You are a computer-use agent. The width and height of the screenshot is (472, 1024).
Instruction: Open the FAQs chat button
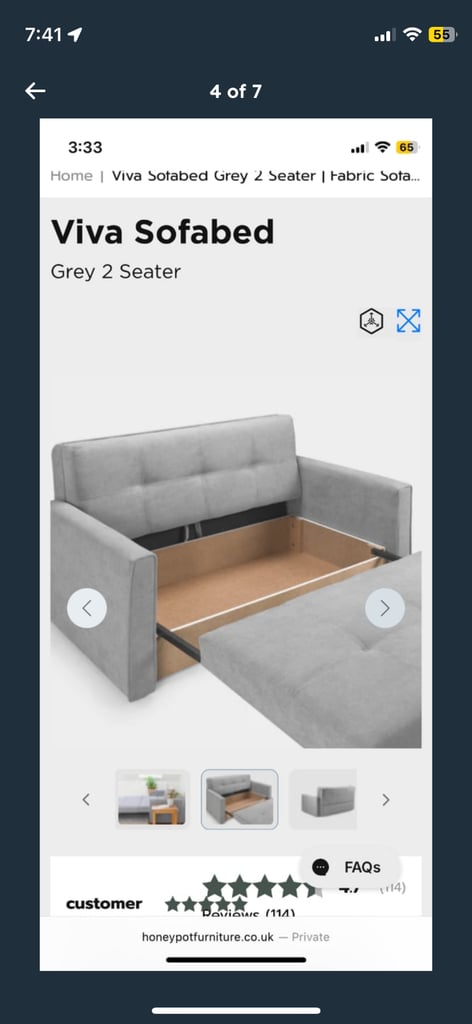tap(349, 867)
